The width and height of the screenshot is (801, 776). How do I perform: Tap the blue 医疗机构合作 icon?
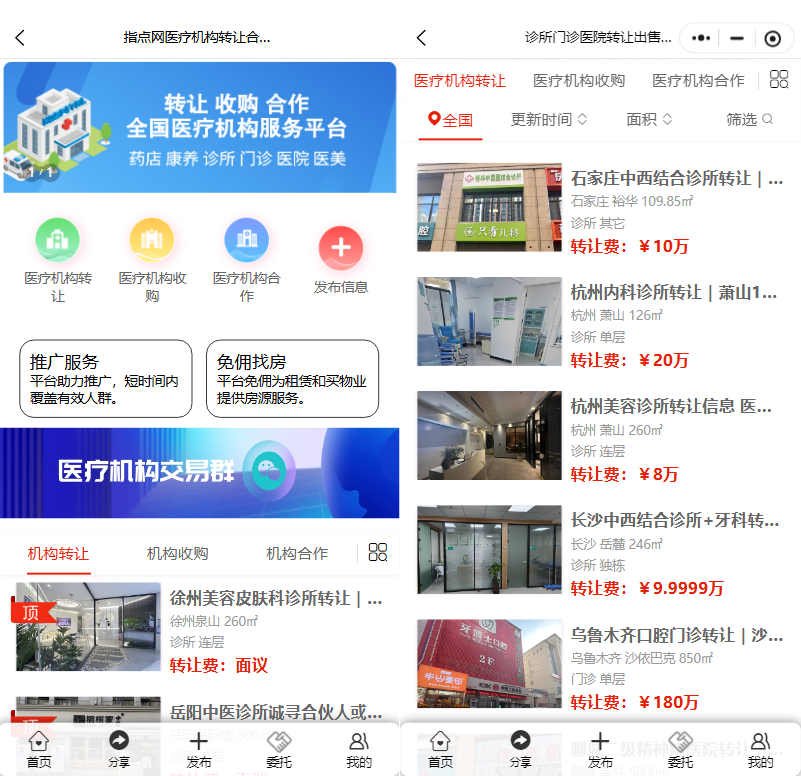tap(246, 240)
